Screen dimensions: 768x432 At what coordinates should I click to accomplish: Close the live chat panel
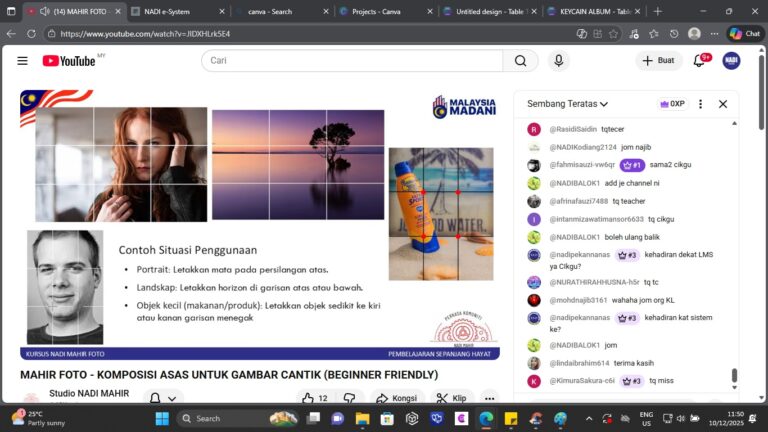pos(722,104)
